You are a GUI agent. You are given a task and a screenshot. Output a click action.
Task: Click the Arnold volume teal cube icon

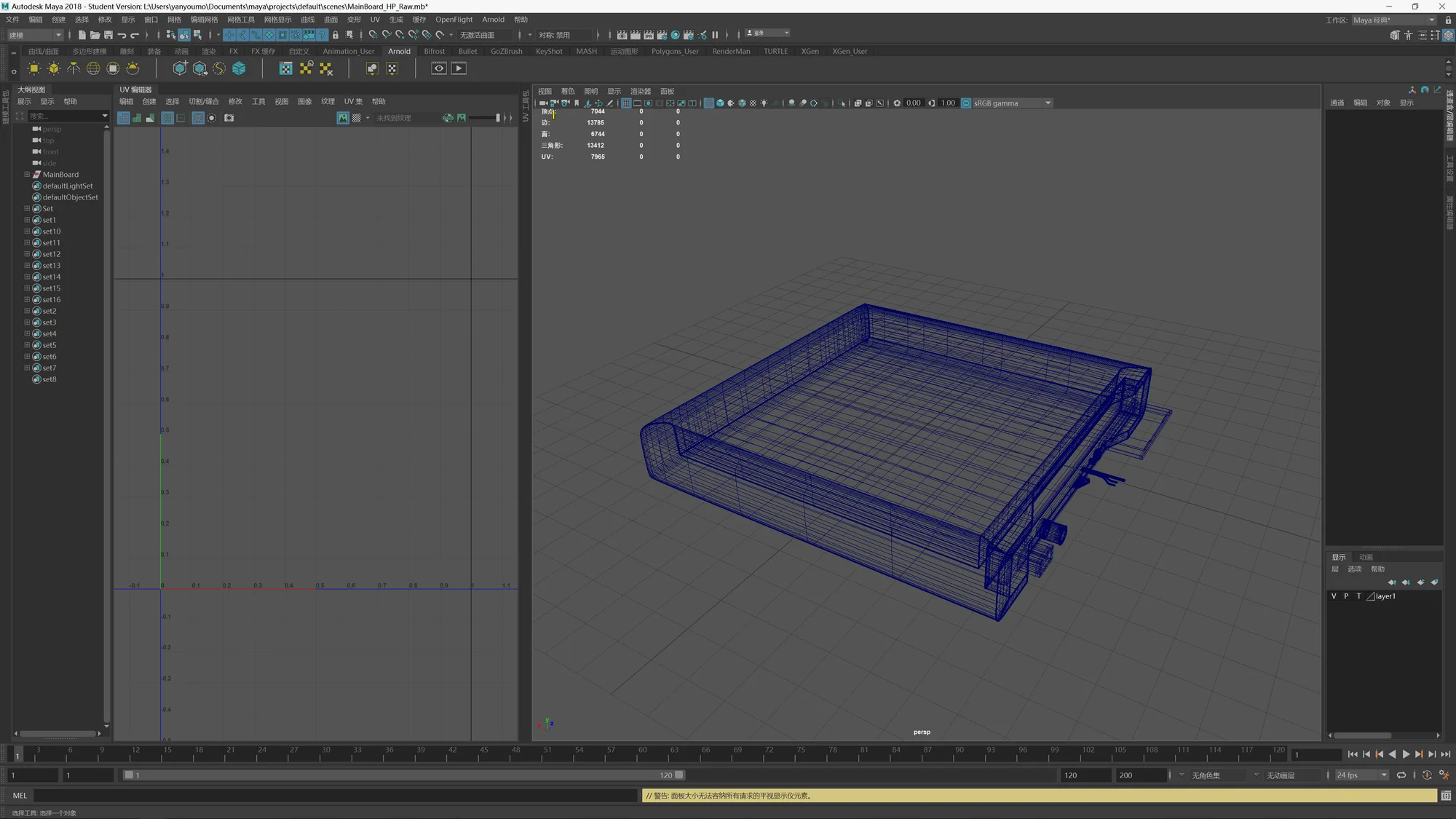(239, 68)
